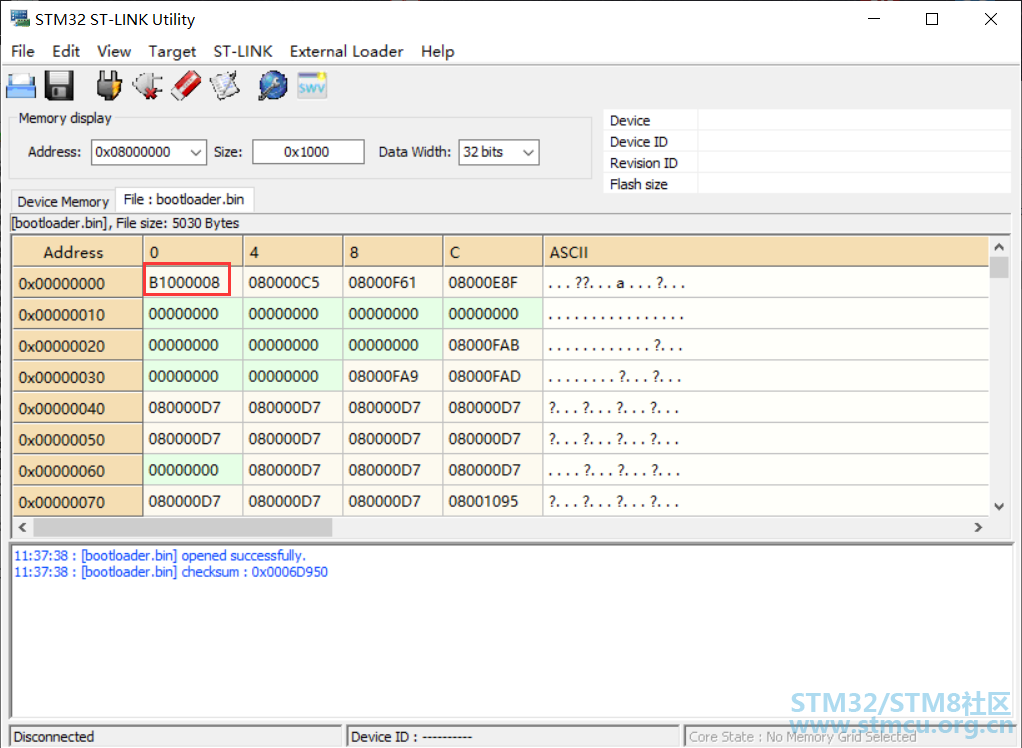Click row address 0x00000000
1022x748 pixels.
point(78,283)
